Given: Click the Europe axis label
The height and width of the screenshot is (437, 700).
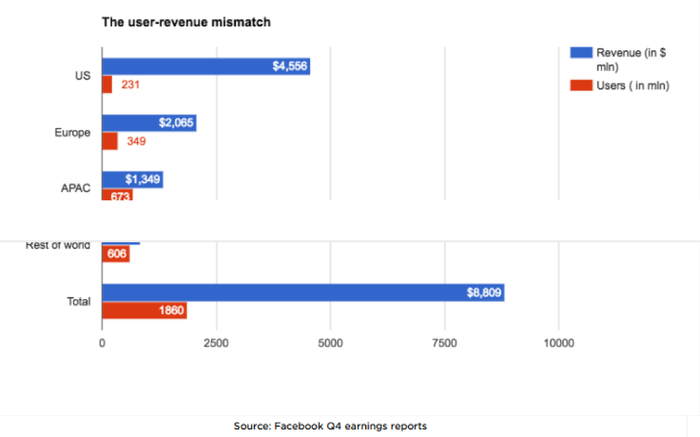Looking at the screenshot, I should coord(72,133).
